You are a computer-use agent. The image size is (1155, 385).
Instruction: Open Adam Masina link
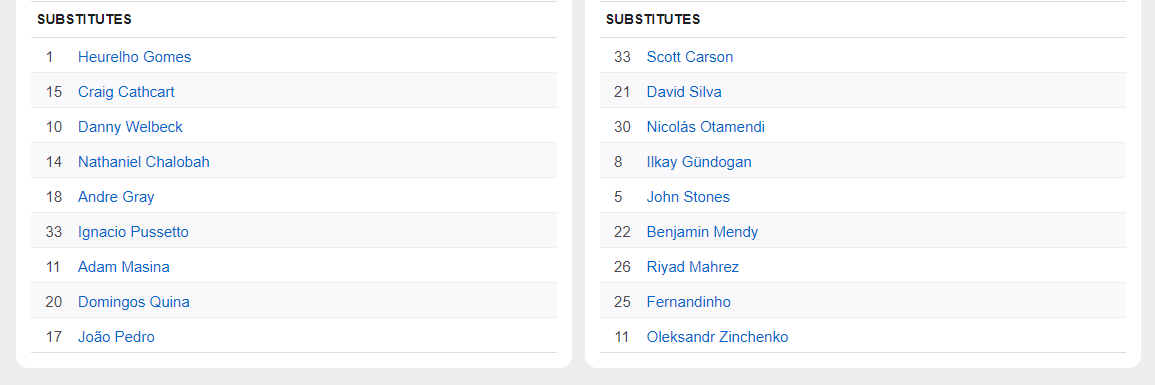pos(124,266)
